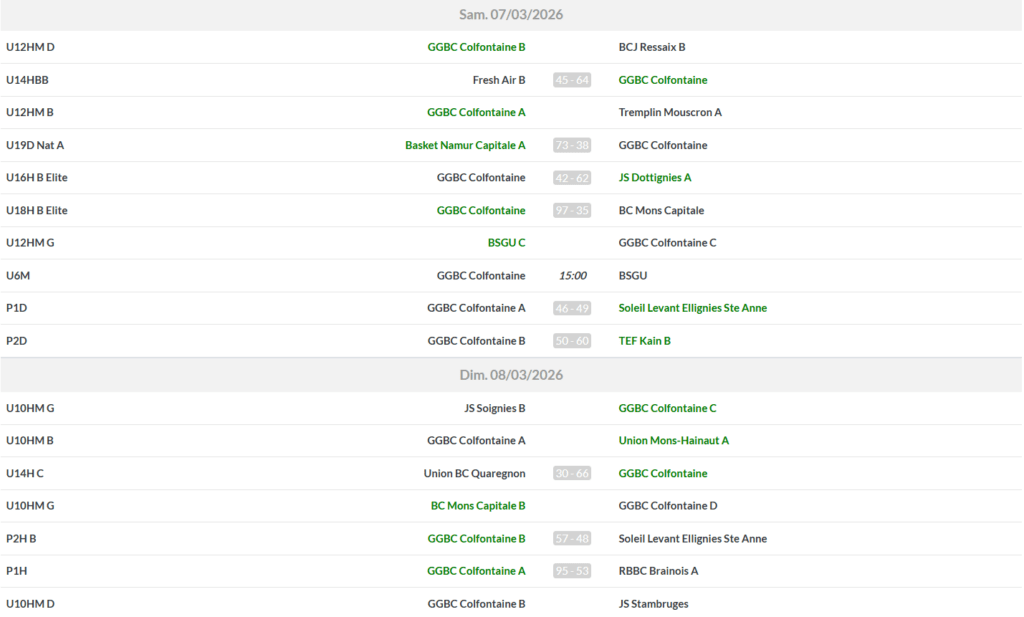Select the RBBC Brainois A team
Viewport: 1024px width, 617px height.
658,571
